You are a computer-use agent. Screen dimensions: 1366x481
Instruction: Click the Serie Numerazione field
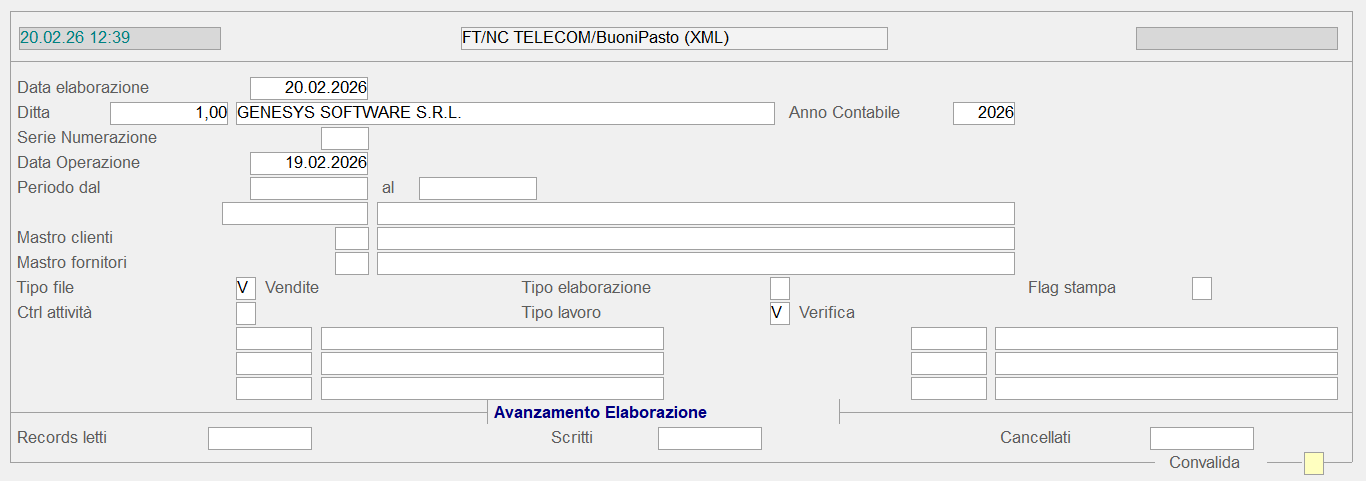[345, 138]
